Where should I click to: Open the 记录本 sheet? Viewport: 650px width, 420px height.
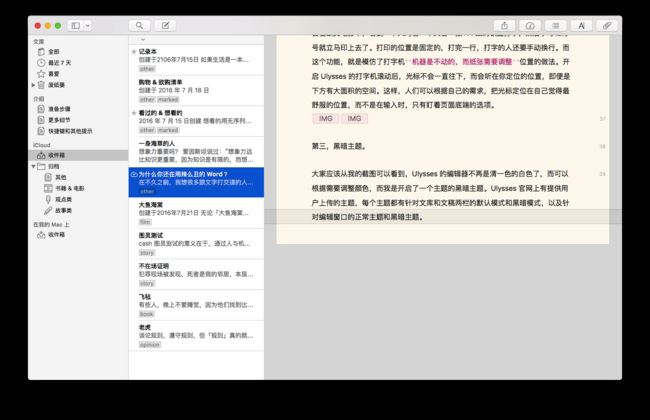pyautogui.click(x=196, y=60)
